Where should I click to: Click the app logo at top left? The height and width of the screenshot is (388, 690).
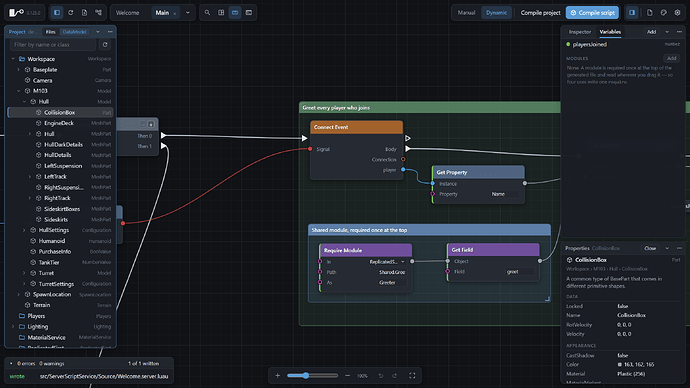point(16,13)
